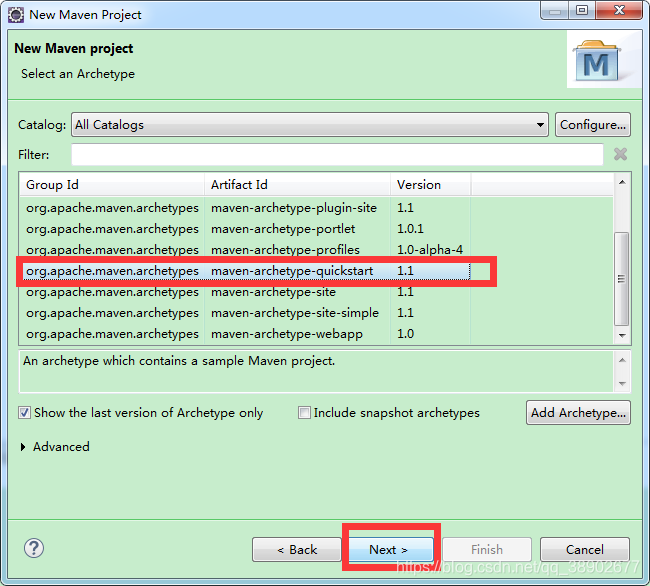
Task: Click the archetype list scroll down arrow
Action: pyautogui.click(x=622, y=335)
